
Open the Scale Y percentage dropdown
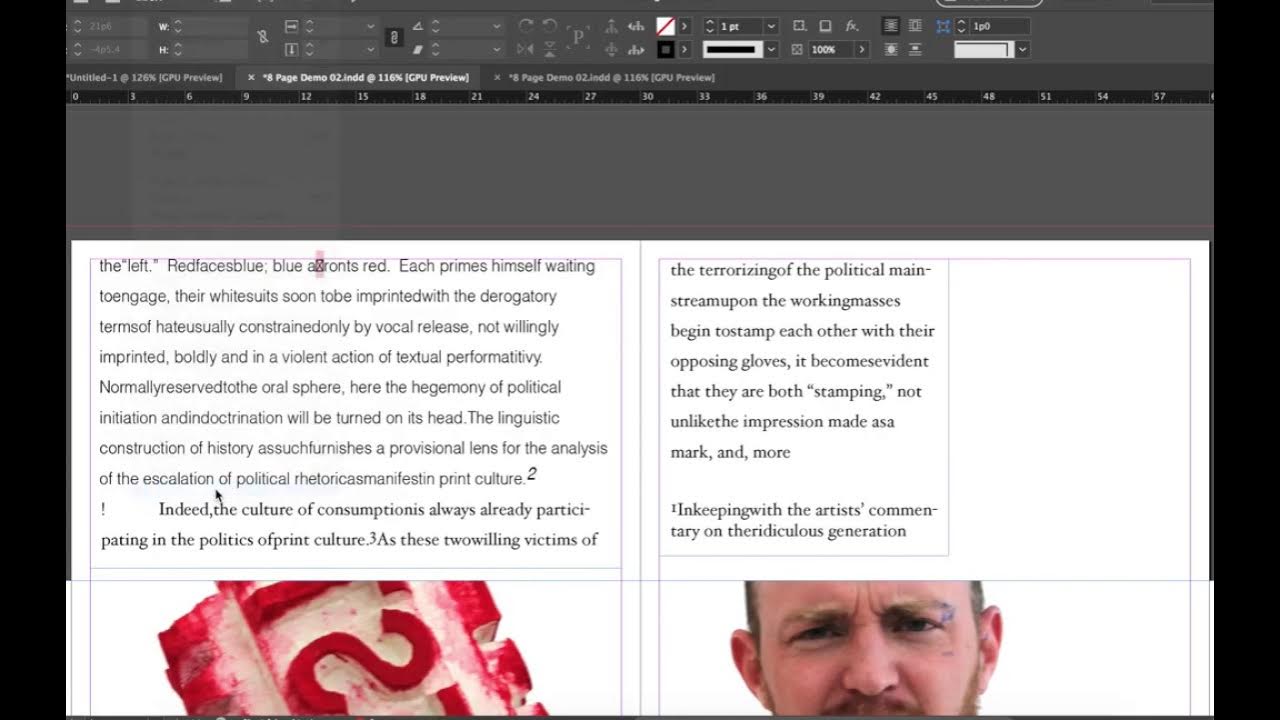click(370, 49)
